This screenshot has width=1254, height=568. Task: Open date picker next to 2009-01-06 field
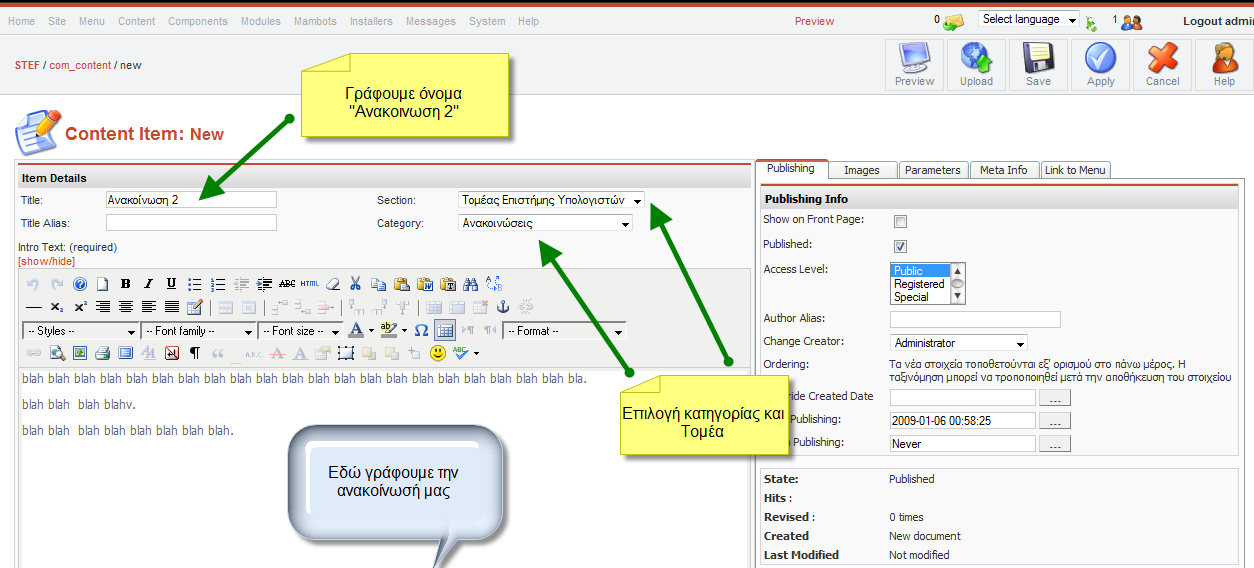coord(1055,421)
